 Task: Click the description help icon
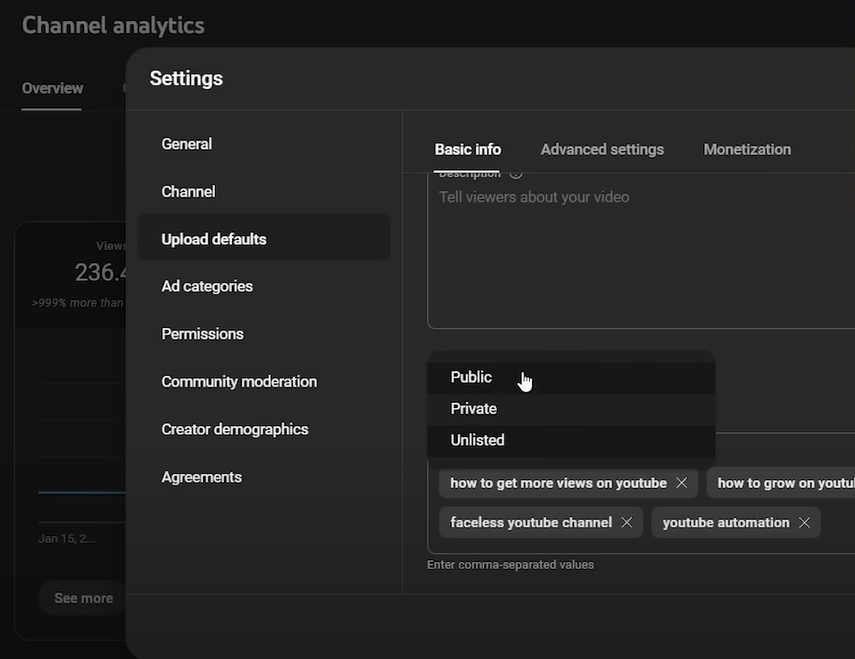(516, 174)
